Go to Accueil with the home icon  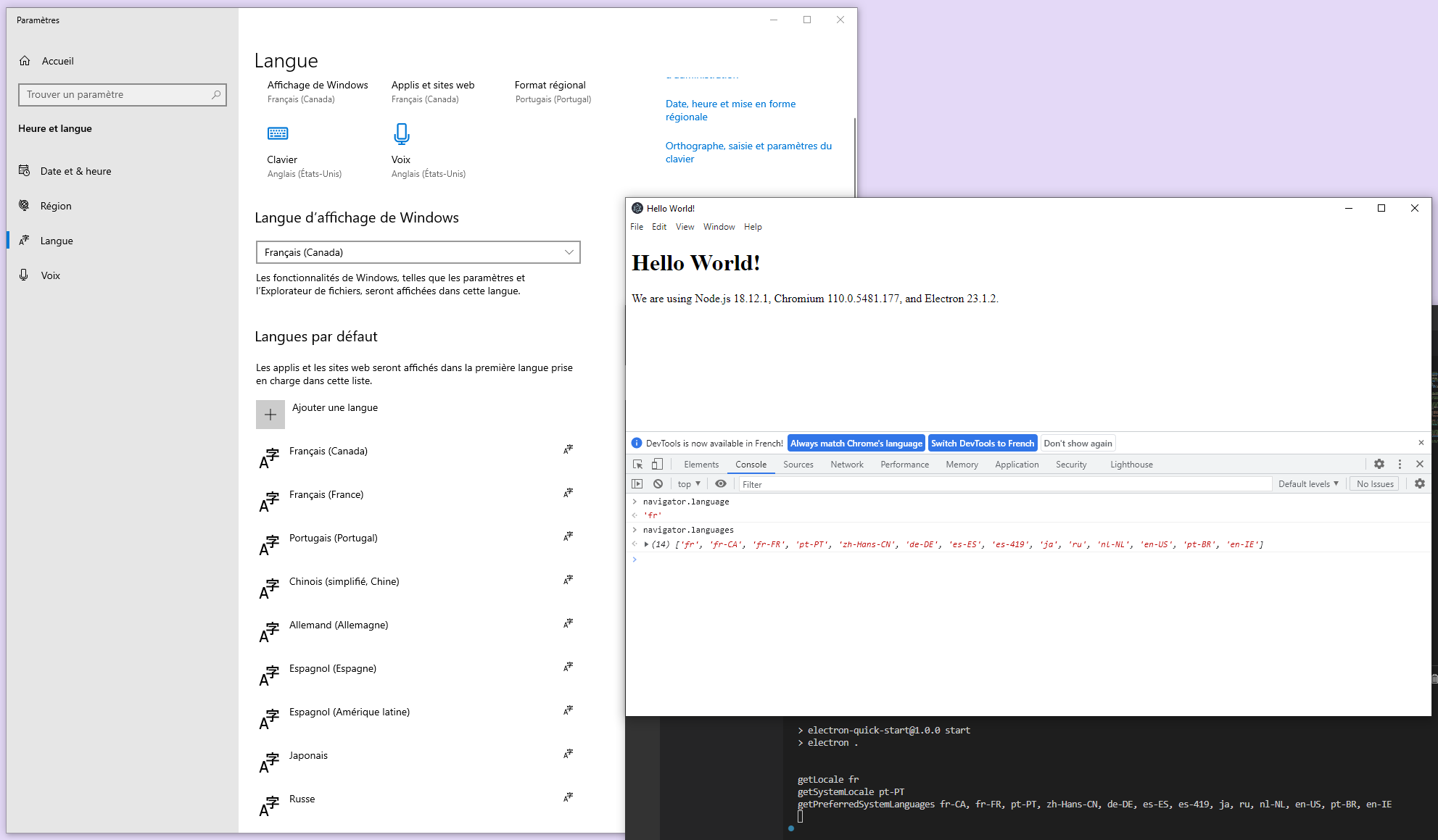[25, 61]
